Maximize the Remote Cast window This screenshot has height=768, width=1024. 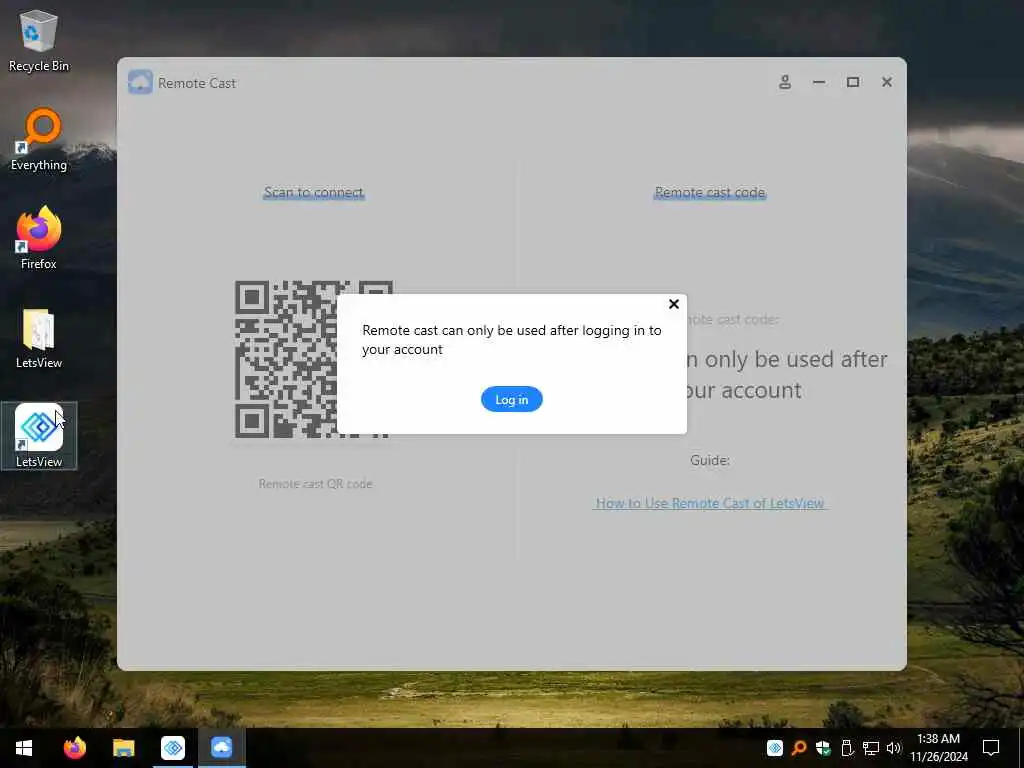click(x=853, y=82)
